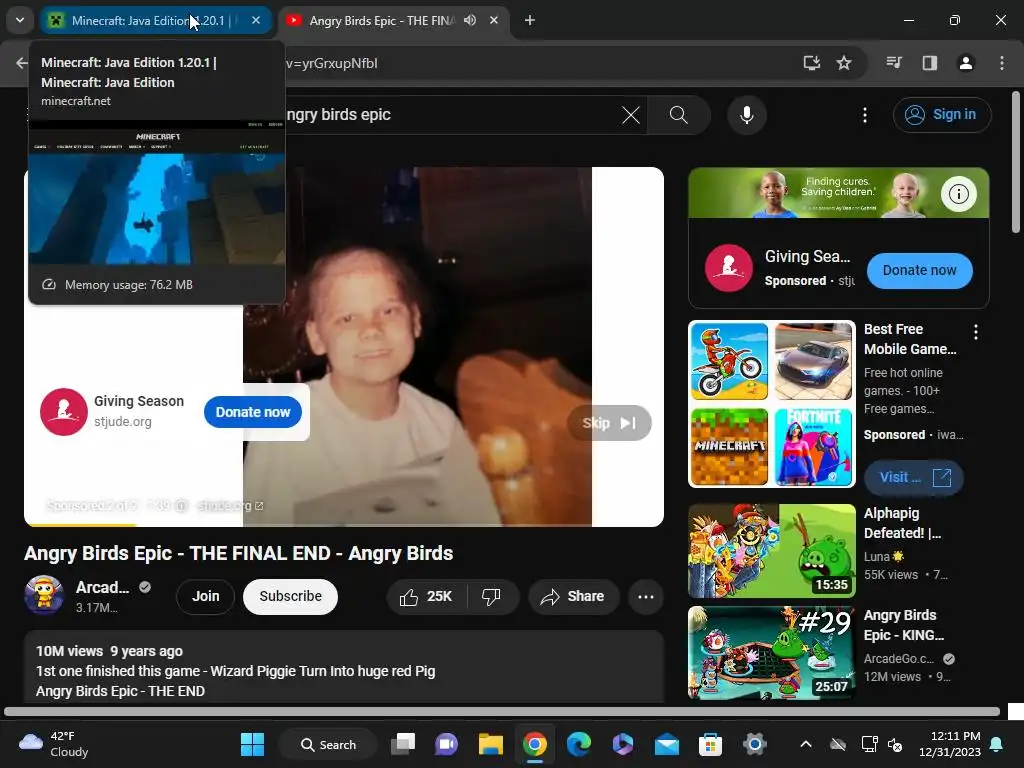The width and height of the screenshot is (1024, 768).
Task: Bookmark this page with the star icon
Action: [844, 63]
